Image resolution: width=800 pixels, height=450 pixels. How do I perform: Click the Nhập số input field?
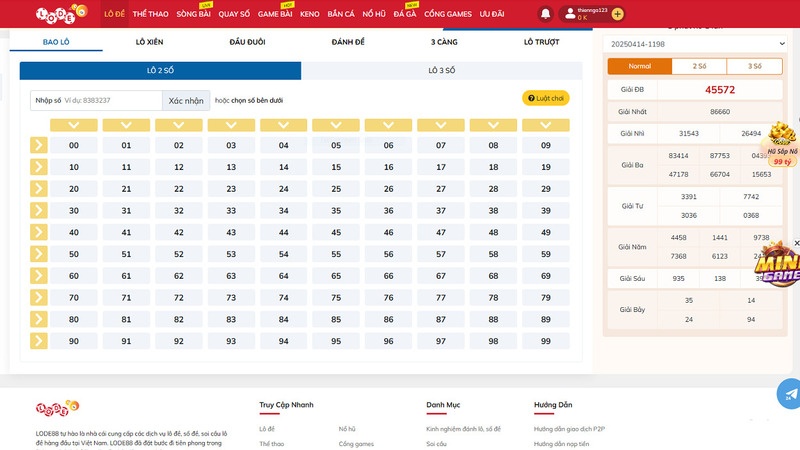click(x=110, y=101)
